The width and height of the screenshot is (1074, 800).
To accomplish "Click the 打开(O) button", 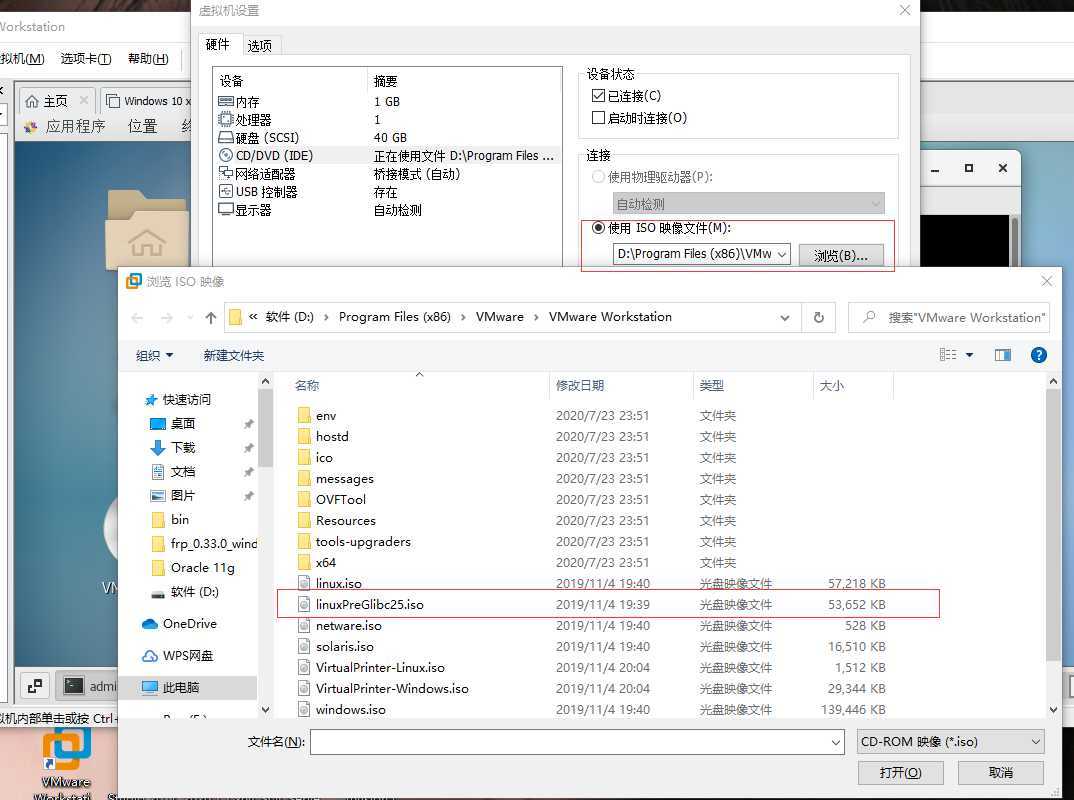I will (901, 773).
